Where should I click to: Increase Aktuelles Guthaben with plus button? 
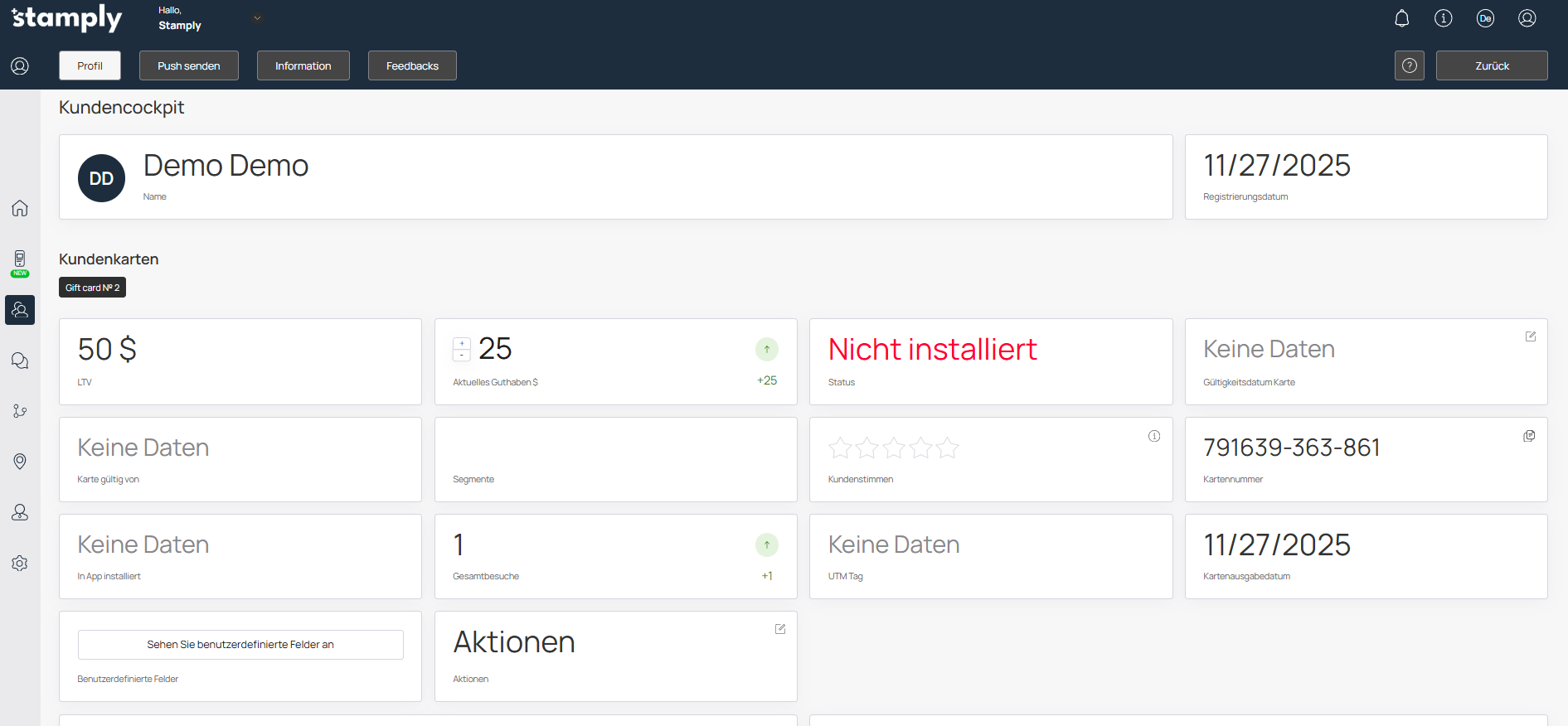462,343
